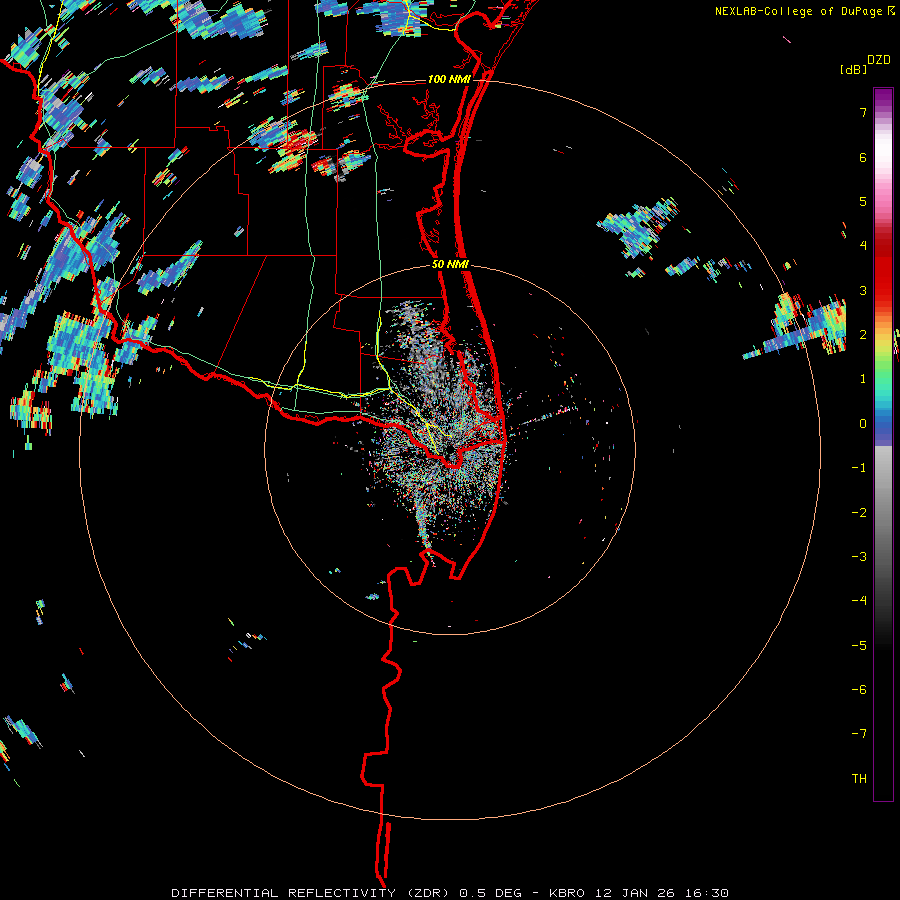This screenshot has width=900, height=900.
Task: Click the 7 value on color scale
Action: coord(863,112)
